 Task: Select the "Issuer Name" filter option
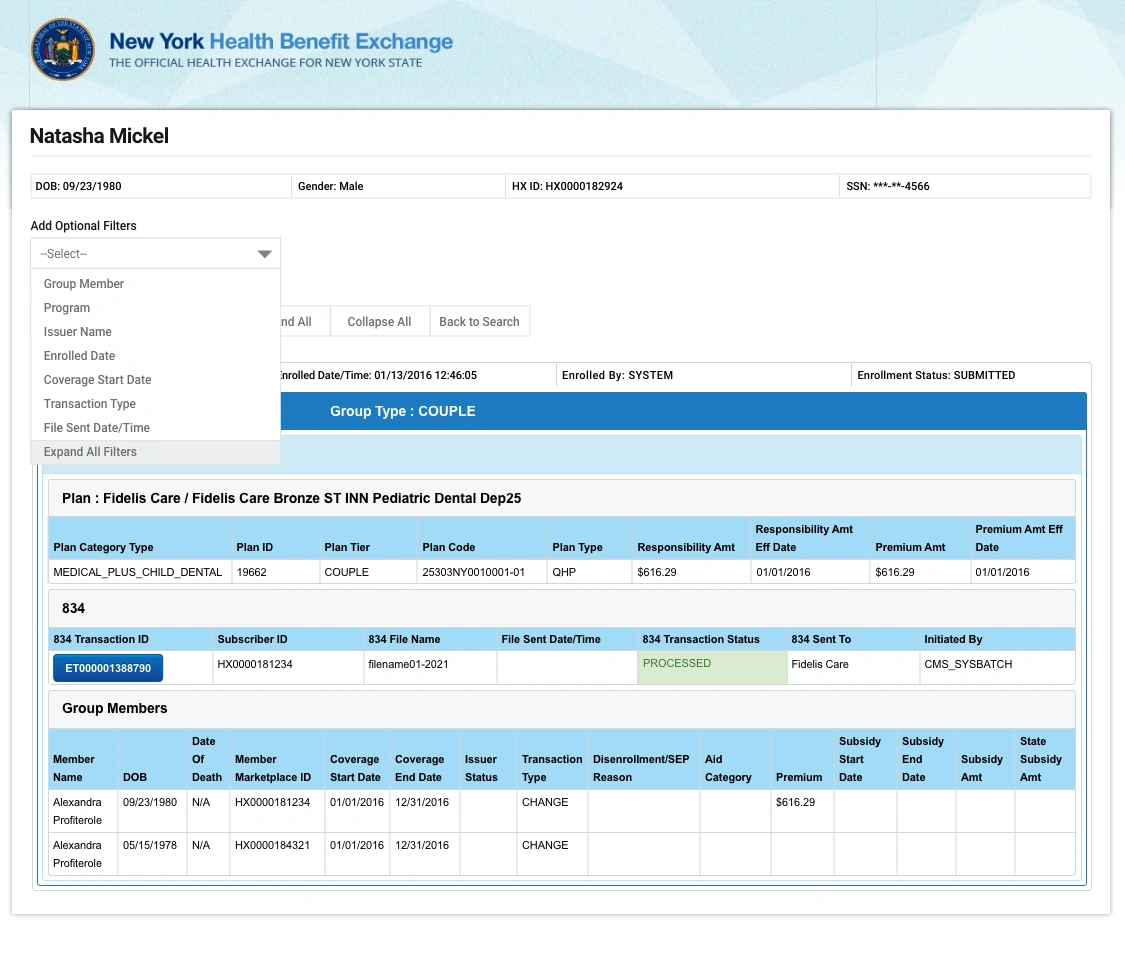pos(79,332)
